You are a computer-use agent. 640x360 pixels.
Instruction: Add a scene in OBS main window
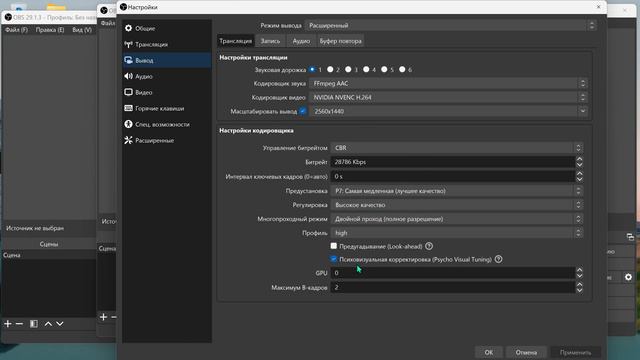point(8,324)
